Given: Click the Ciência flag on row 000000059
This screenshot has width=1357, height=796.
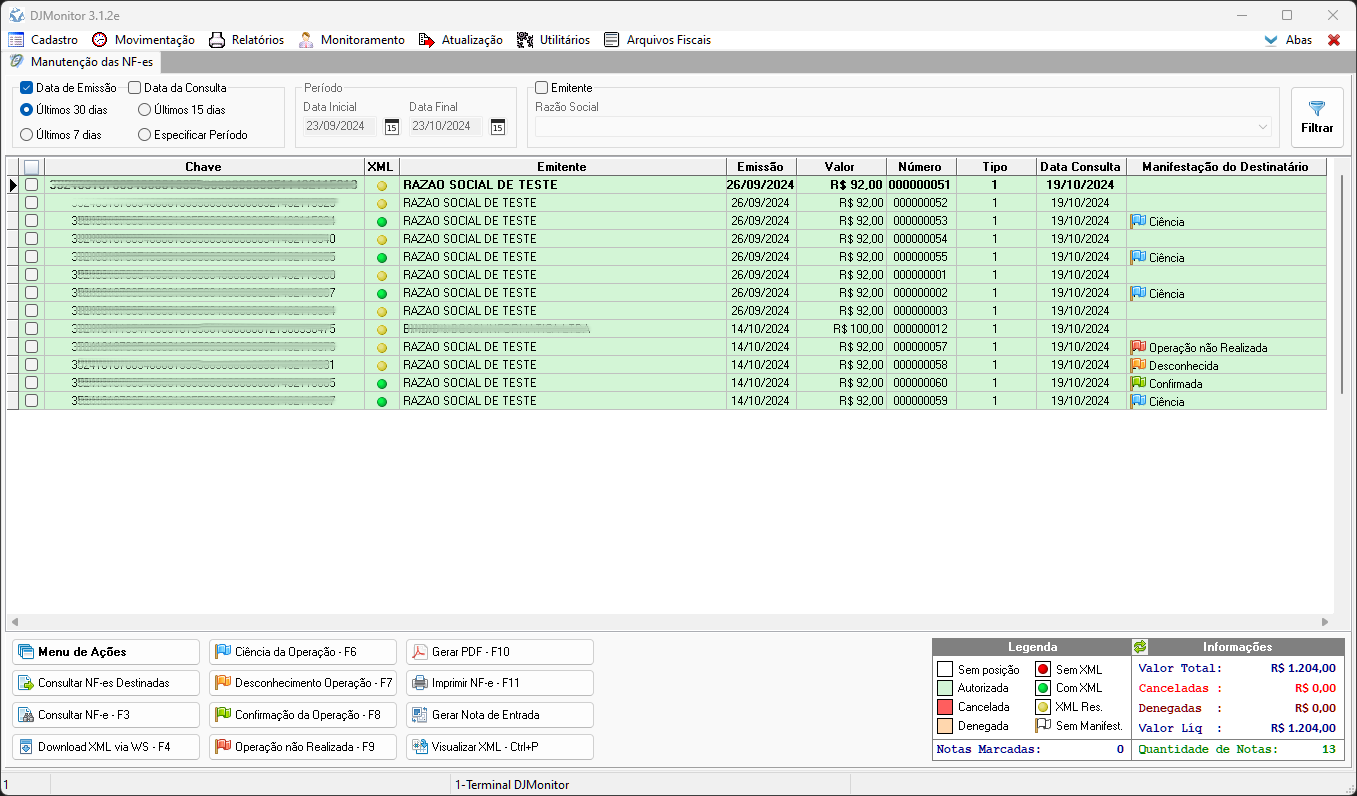Looking at the screenshot, I should pos(1138,401).
